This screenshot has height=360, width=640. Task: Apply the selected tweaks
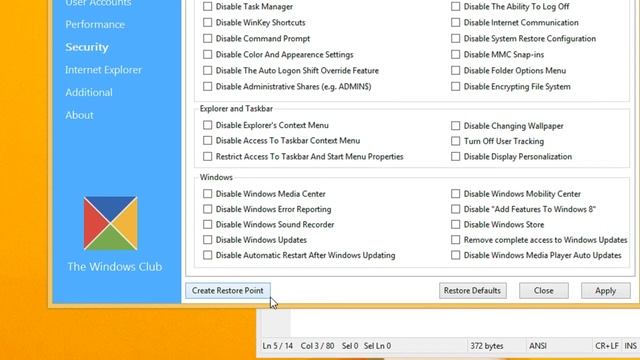606,291
